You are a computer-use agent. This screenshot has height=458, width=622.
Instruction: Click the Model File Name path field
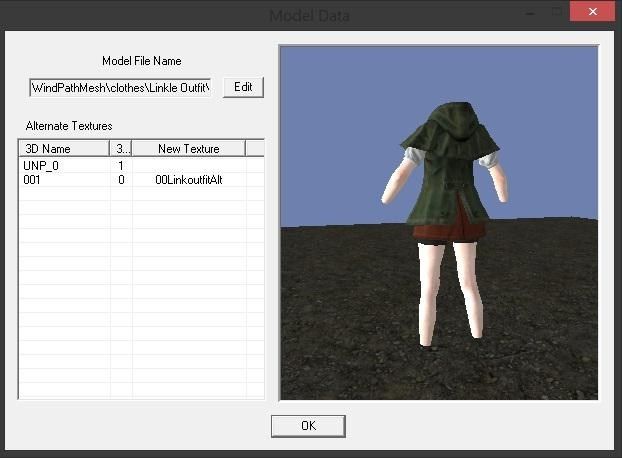pos(120,88)
